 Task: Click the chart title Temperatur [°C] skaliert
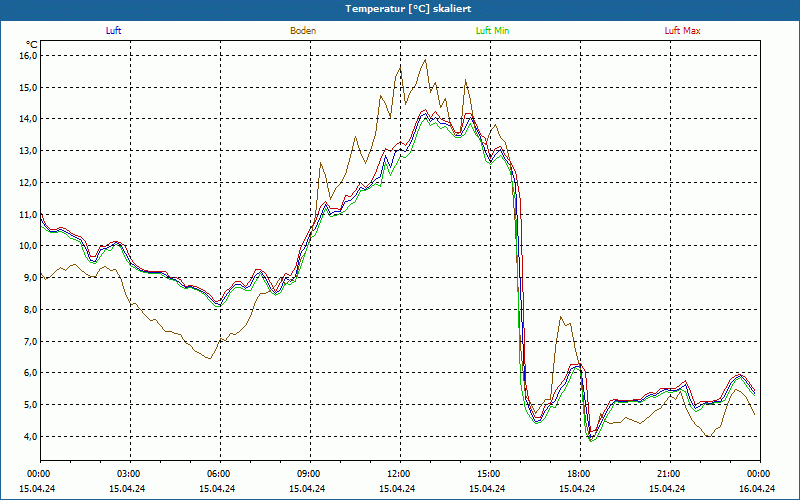point(408,9)
